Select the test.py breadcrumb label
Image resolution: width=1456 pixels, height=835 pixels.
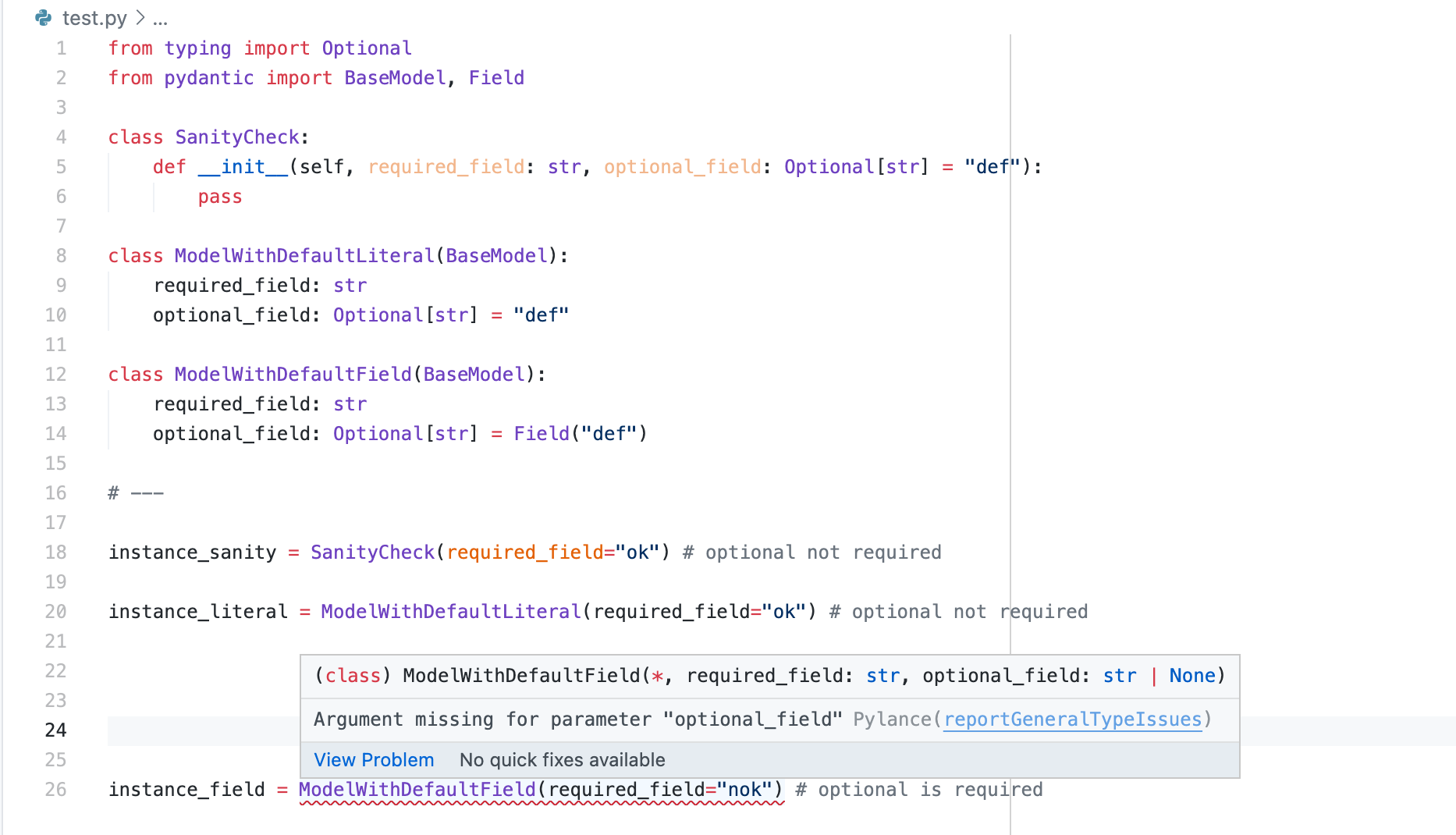coord(94,17)
